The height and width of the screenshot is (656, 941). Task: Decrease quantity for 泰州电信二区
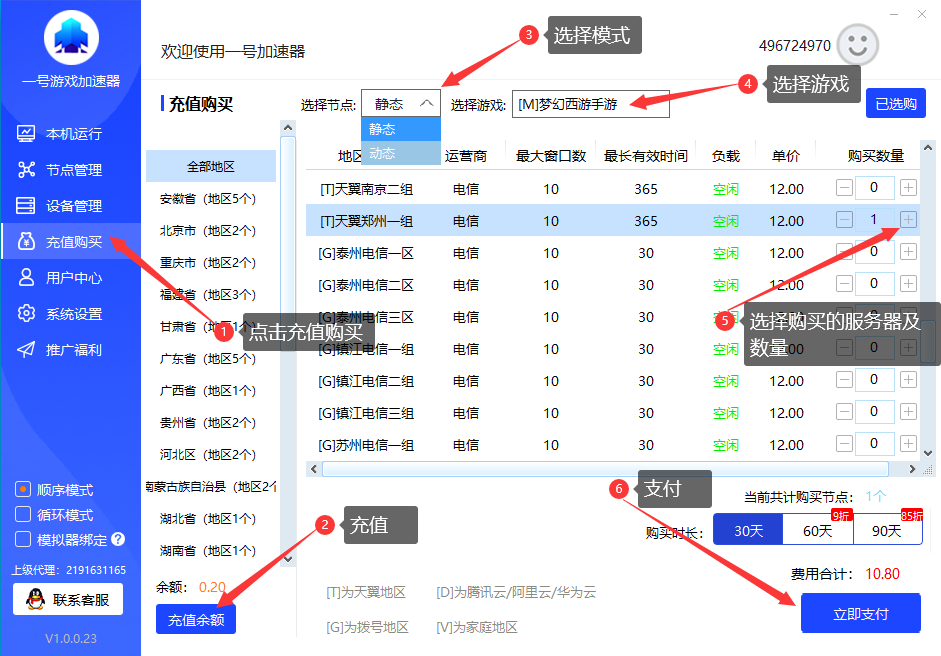click(844, 284)
